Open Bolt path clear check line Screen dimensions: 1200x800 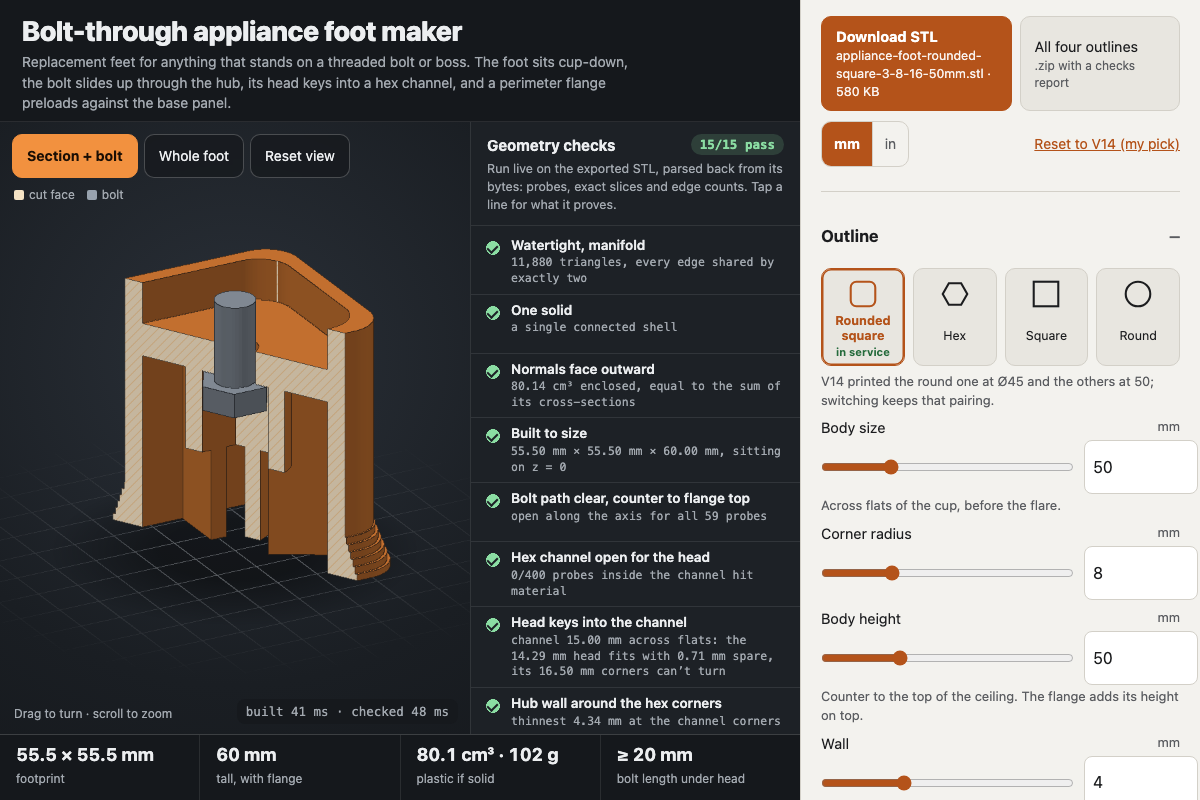635,512
